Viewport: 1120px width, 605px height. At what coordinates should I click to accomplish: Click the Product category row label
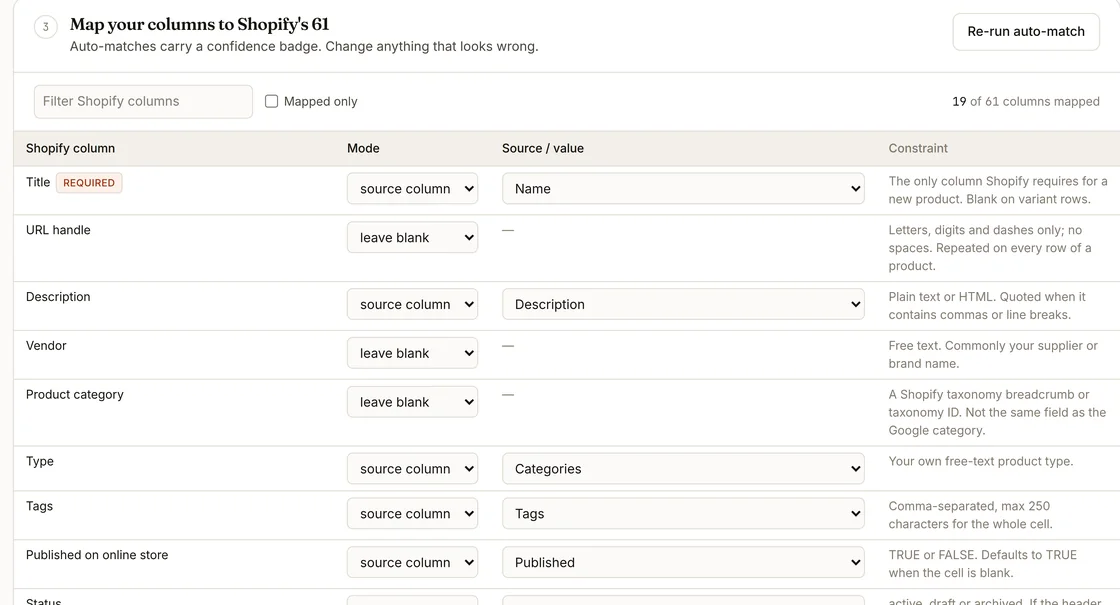74,394
